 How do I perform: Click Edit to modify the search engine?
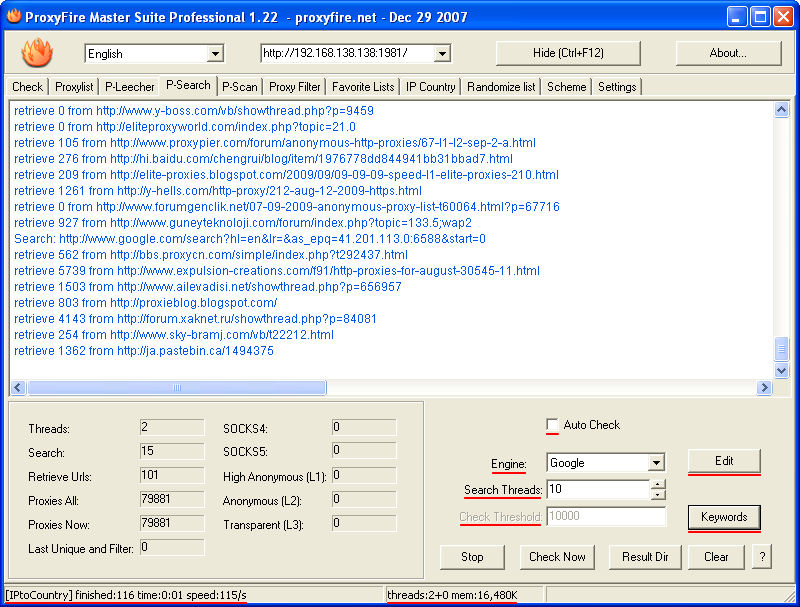[x=724, y=461]
